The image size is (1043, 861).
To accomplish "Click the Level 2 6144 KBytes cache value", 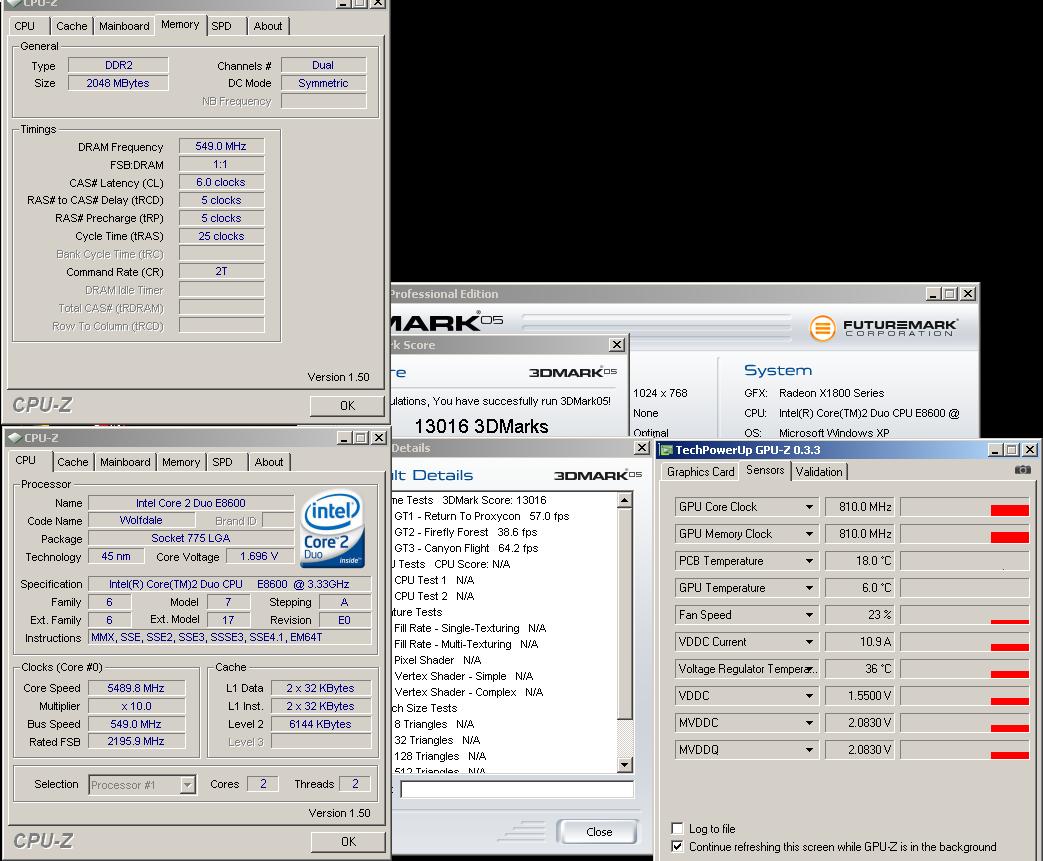I will point(321,724).
